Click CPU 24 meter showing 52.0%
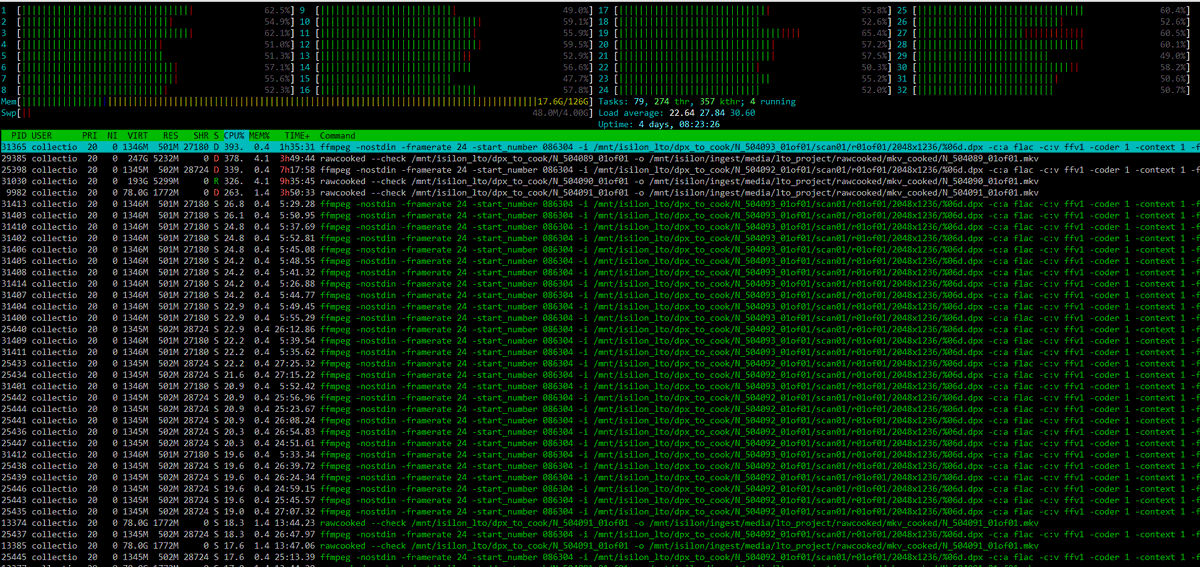The height and width of the screenshot is (567, 1200). 746,89
